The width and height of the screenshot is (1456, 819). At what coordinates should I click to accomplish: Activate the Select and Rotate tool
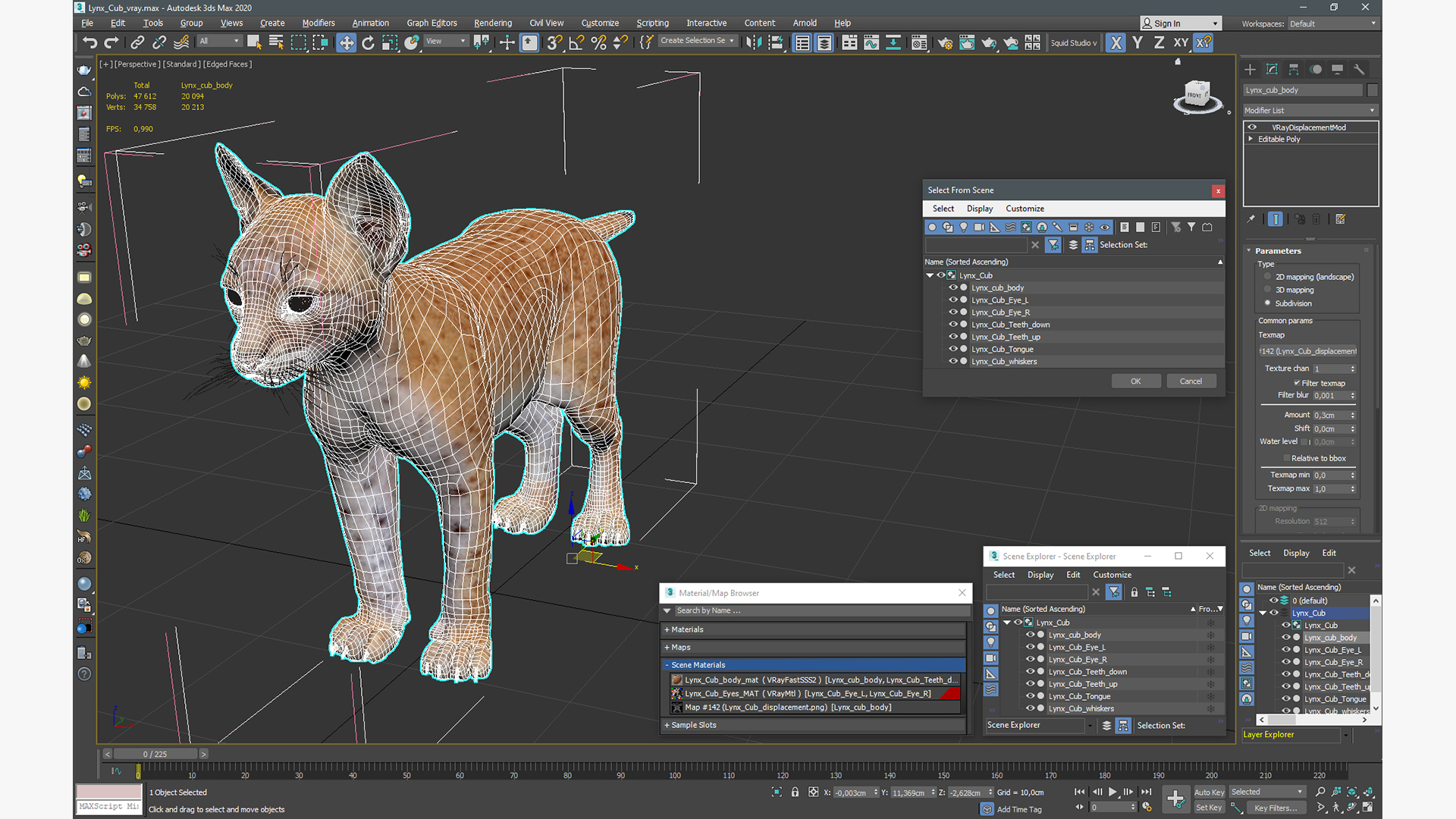(x=368, y=42)
